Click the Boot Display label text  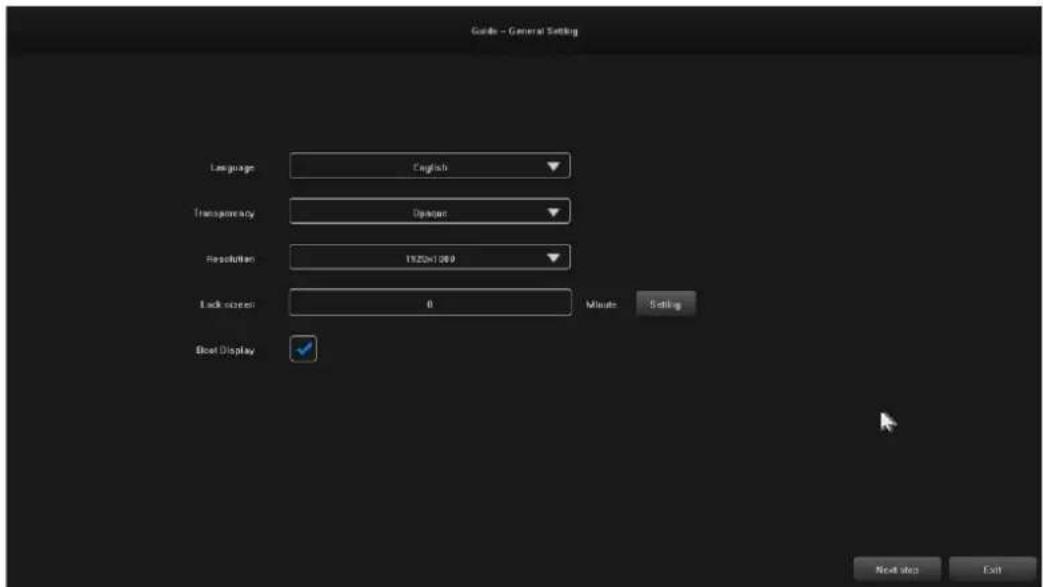click(x=225, y=350)
